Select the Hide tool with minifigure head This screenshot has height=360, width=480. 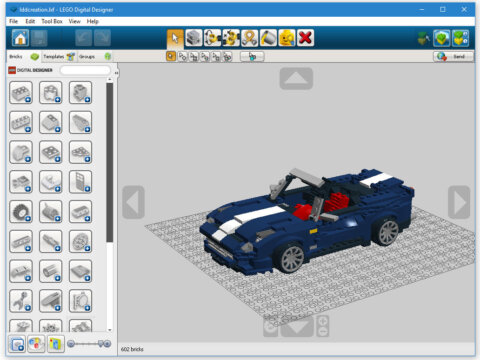(x=287, y=38)
